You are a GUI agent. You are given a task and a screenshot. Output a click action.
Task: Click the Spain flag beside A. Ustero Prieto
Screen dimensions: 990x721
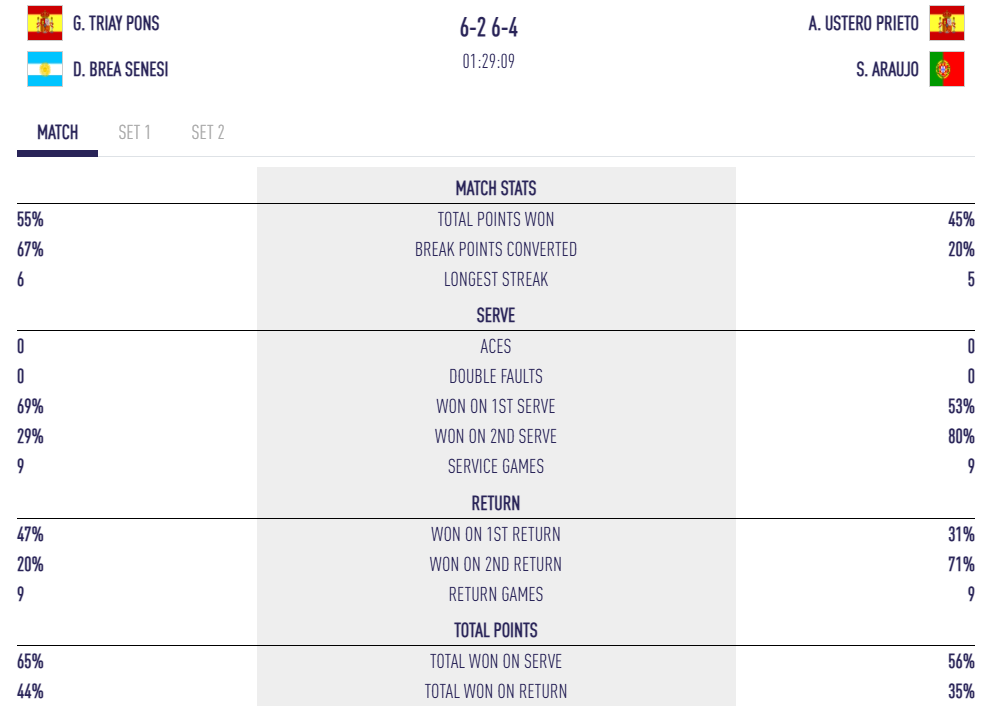pyautogui.click(x=946, y=23)
